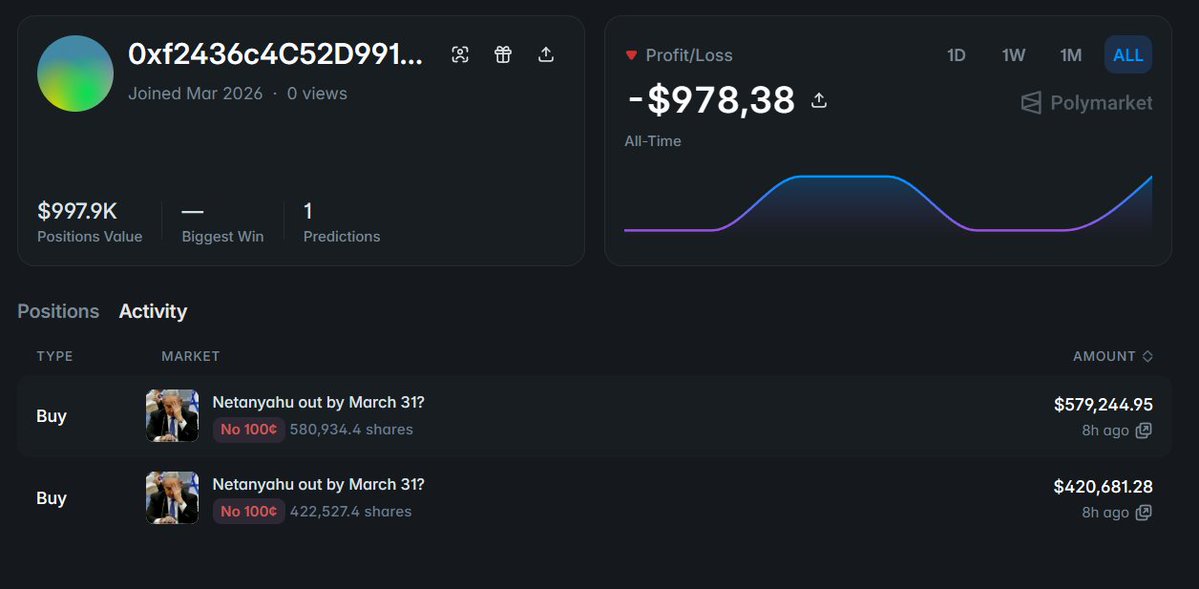Select the 1M time range
Screen dimensions: 1199x589
(1071, 55)
